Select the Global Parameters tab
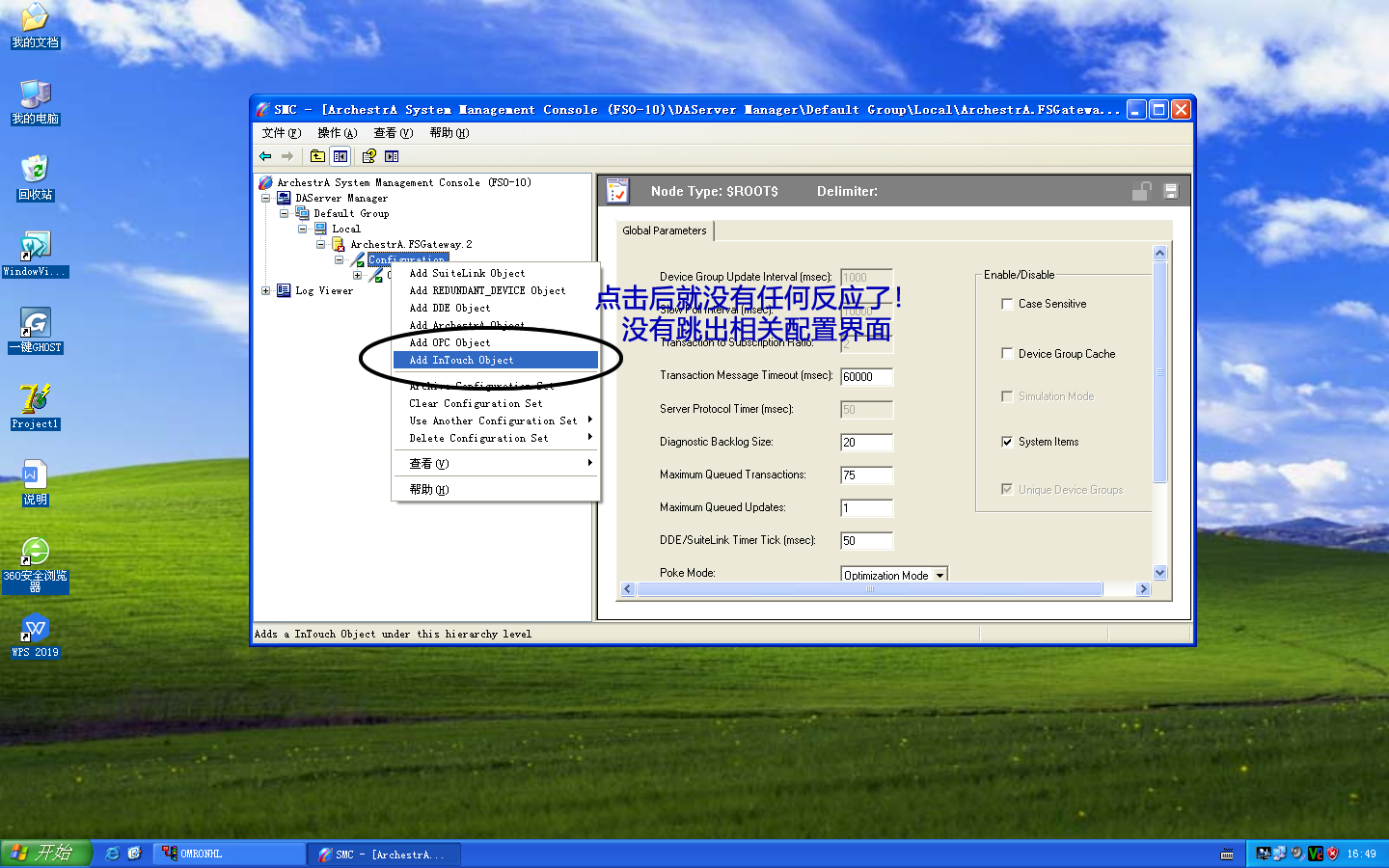The width and height of the screenshot is (1389, 868). [665, 231]
